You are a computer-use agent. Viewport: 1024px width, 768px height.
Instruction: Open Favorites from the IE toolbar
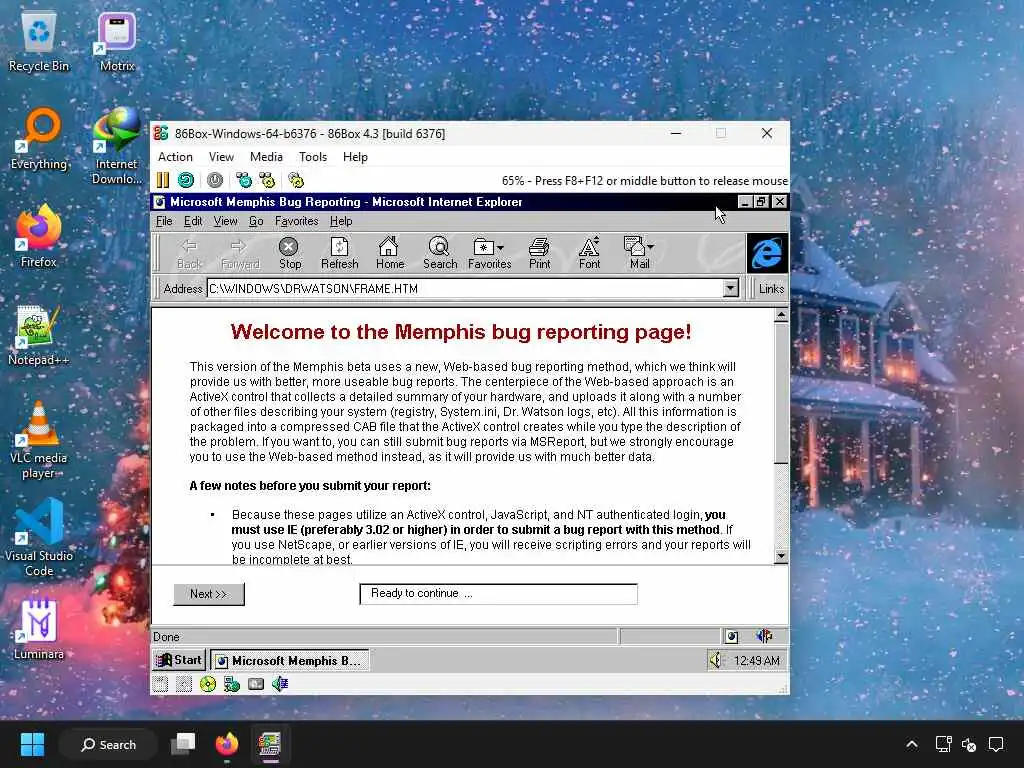pyautogui.click(x=489, y=253)
